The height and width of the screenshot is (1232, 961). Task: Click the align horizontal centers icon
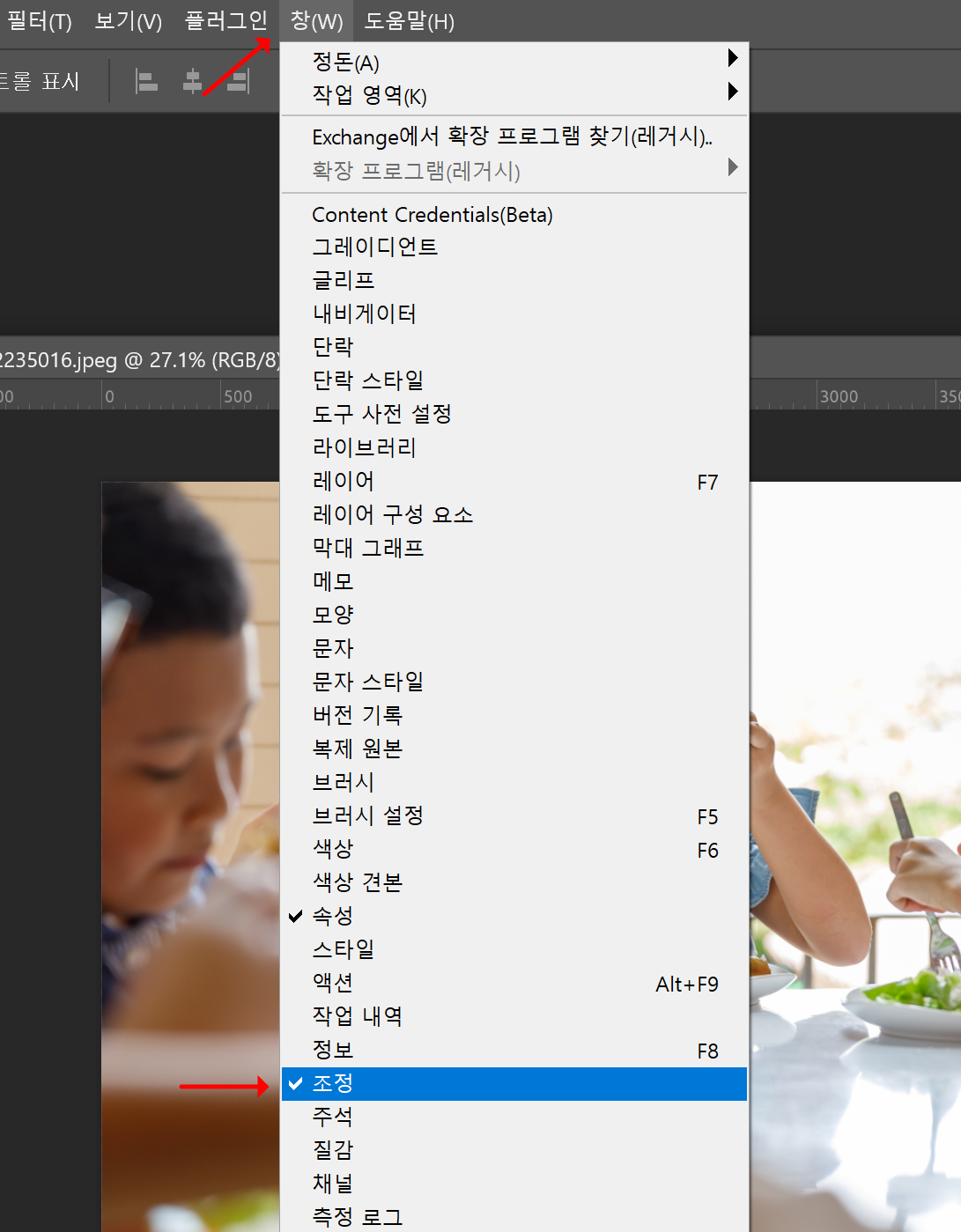193,81
